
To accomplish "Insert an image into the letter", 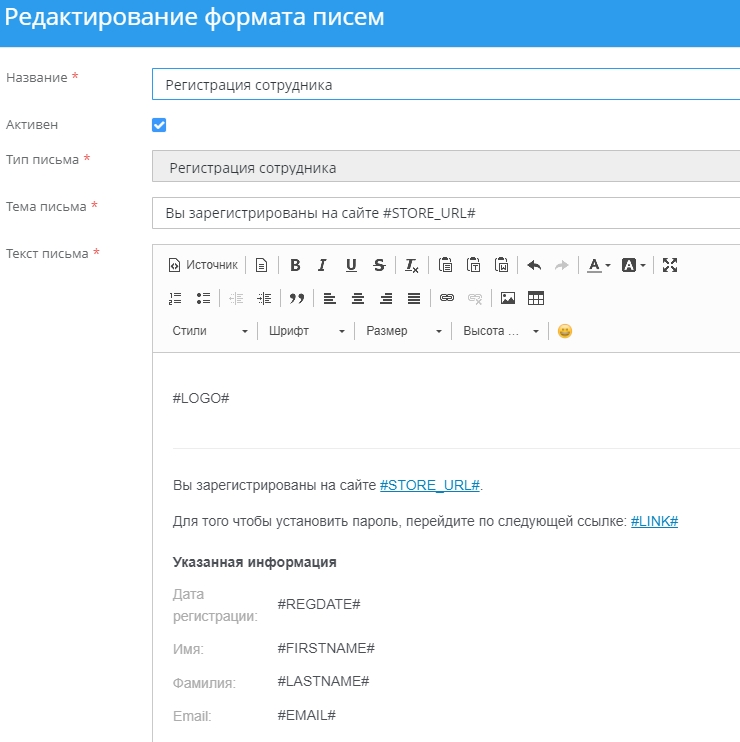I will (x=508, y=298).
